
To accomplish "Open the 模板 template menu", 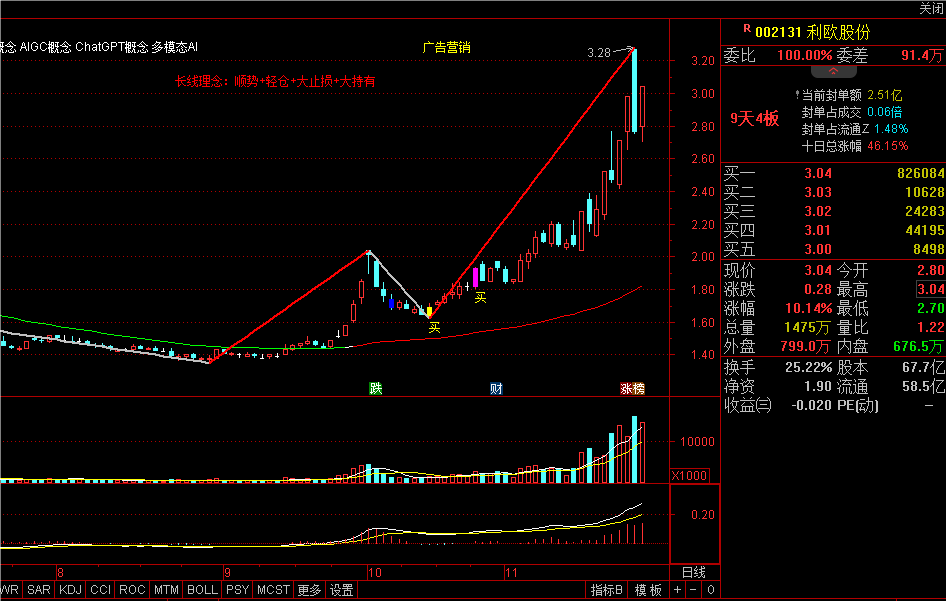I will [x=648, y=590].
